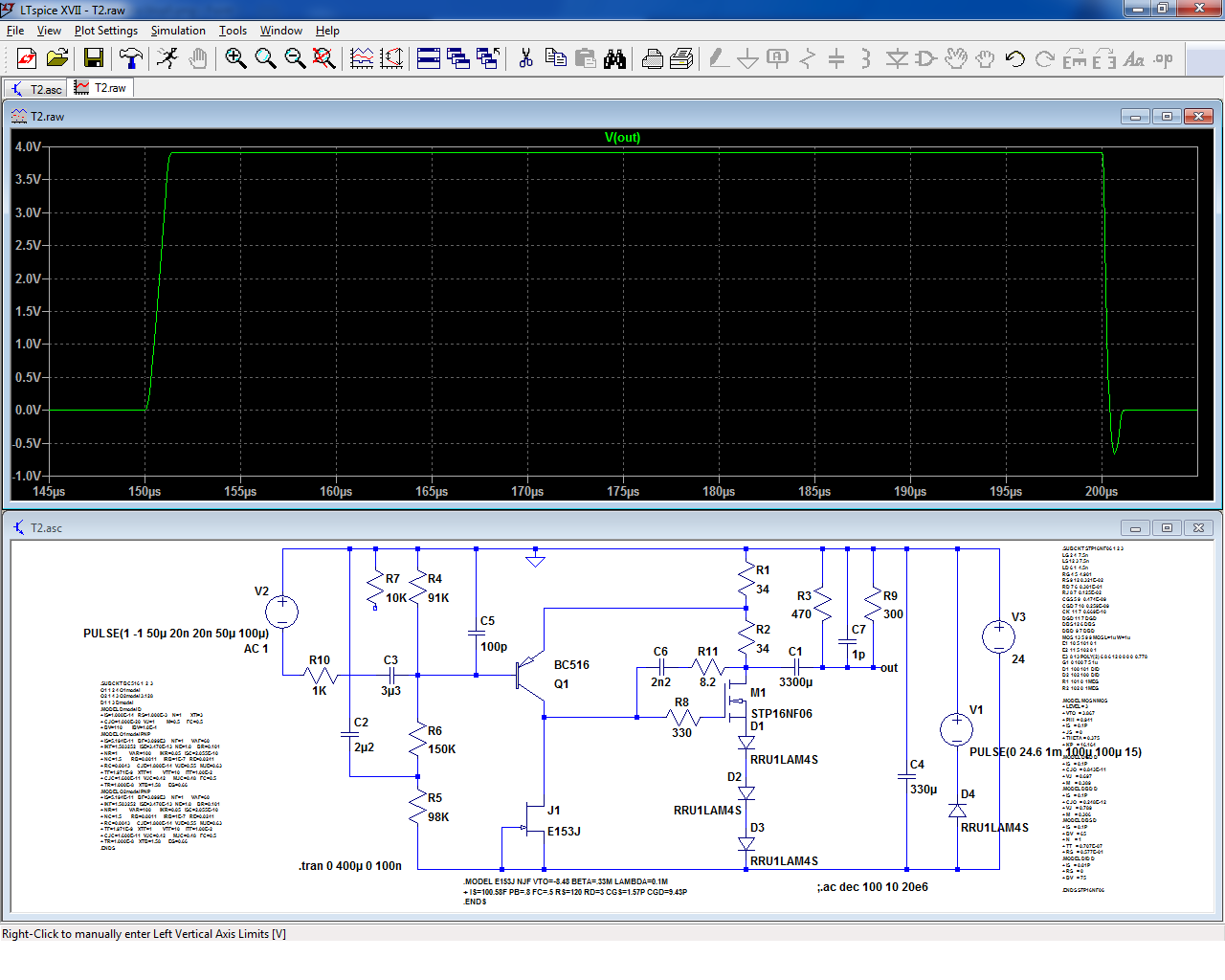Click the Paste clipboard icon
The image size is (1225, 980).
pos(586,59)
